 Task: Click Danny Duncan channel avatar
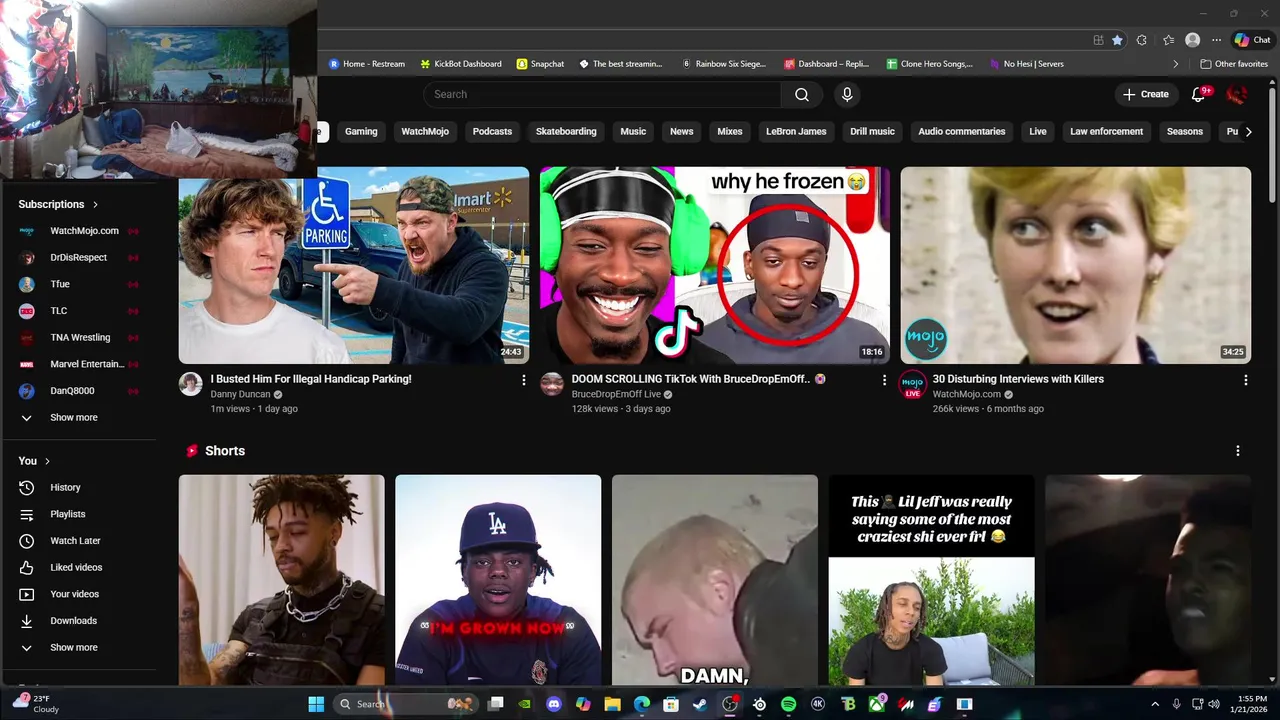(191, 384)
